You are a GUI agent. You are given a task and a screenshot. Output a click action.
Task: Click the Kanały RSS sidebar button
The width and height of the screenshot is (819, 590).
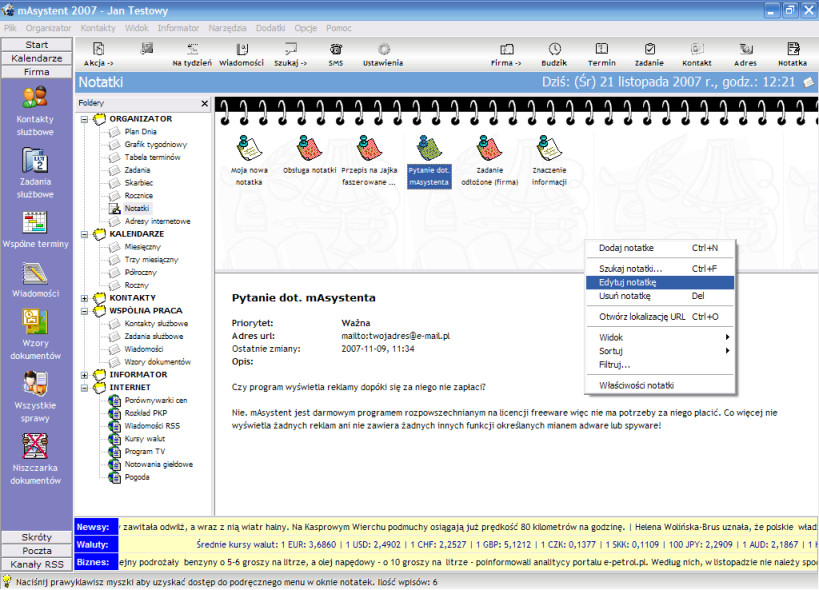coord(37,564)
